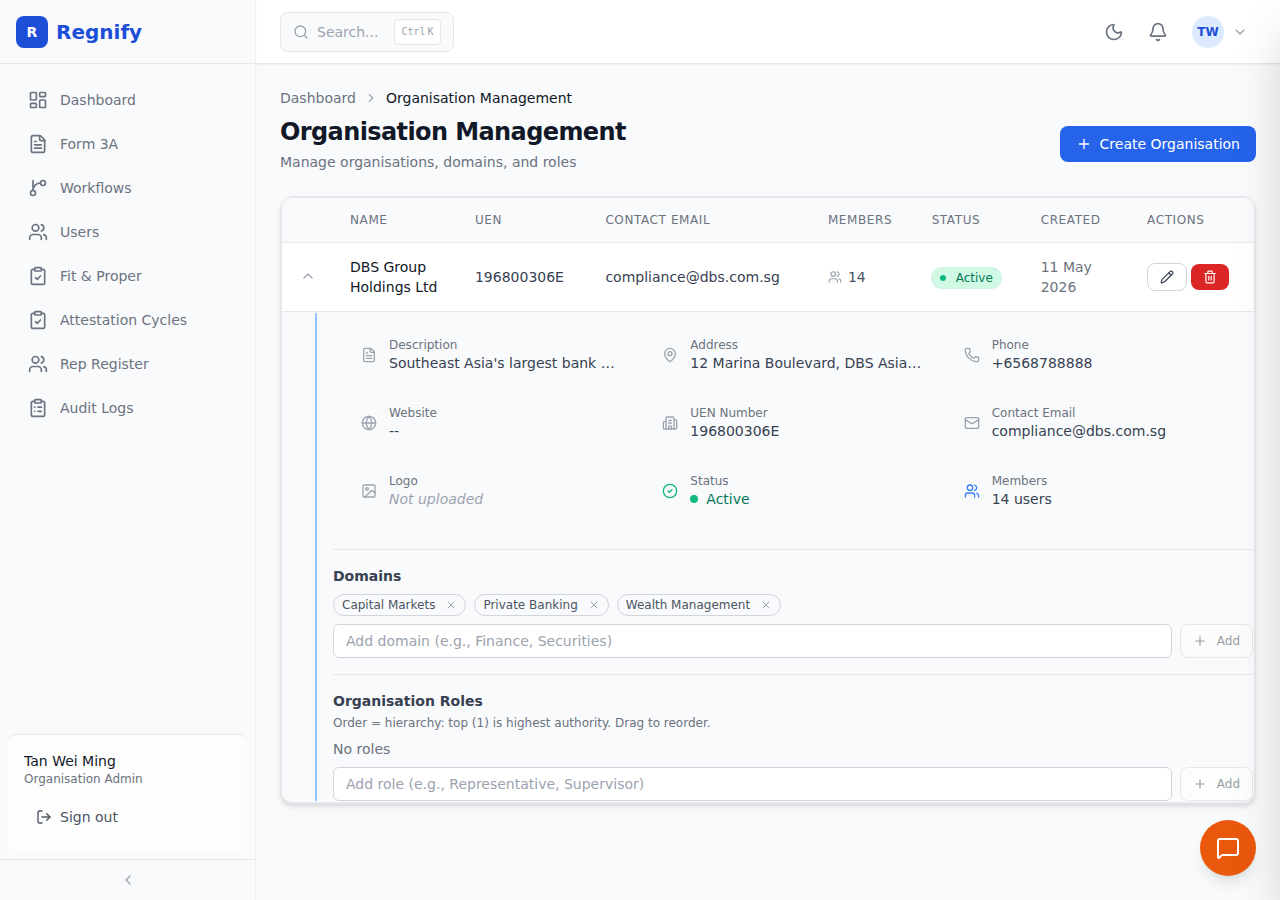Open Rep Register page
Viewport: 1280px width, 900px height.
click(128, 364)
